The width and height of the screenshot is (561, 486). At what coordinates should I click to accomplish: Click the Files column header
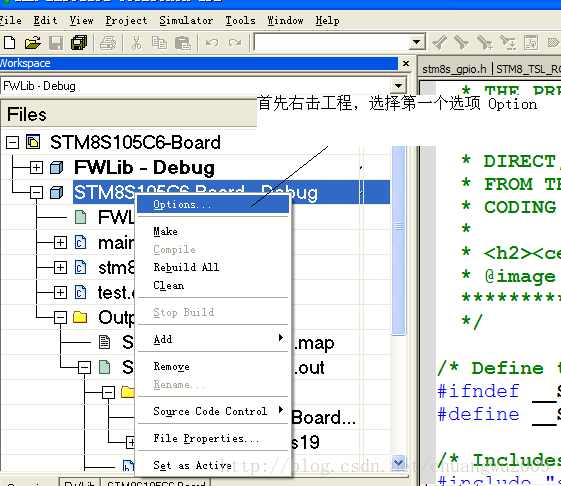click(x=129, y=114)
